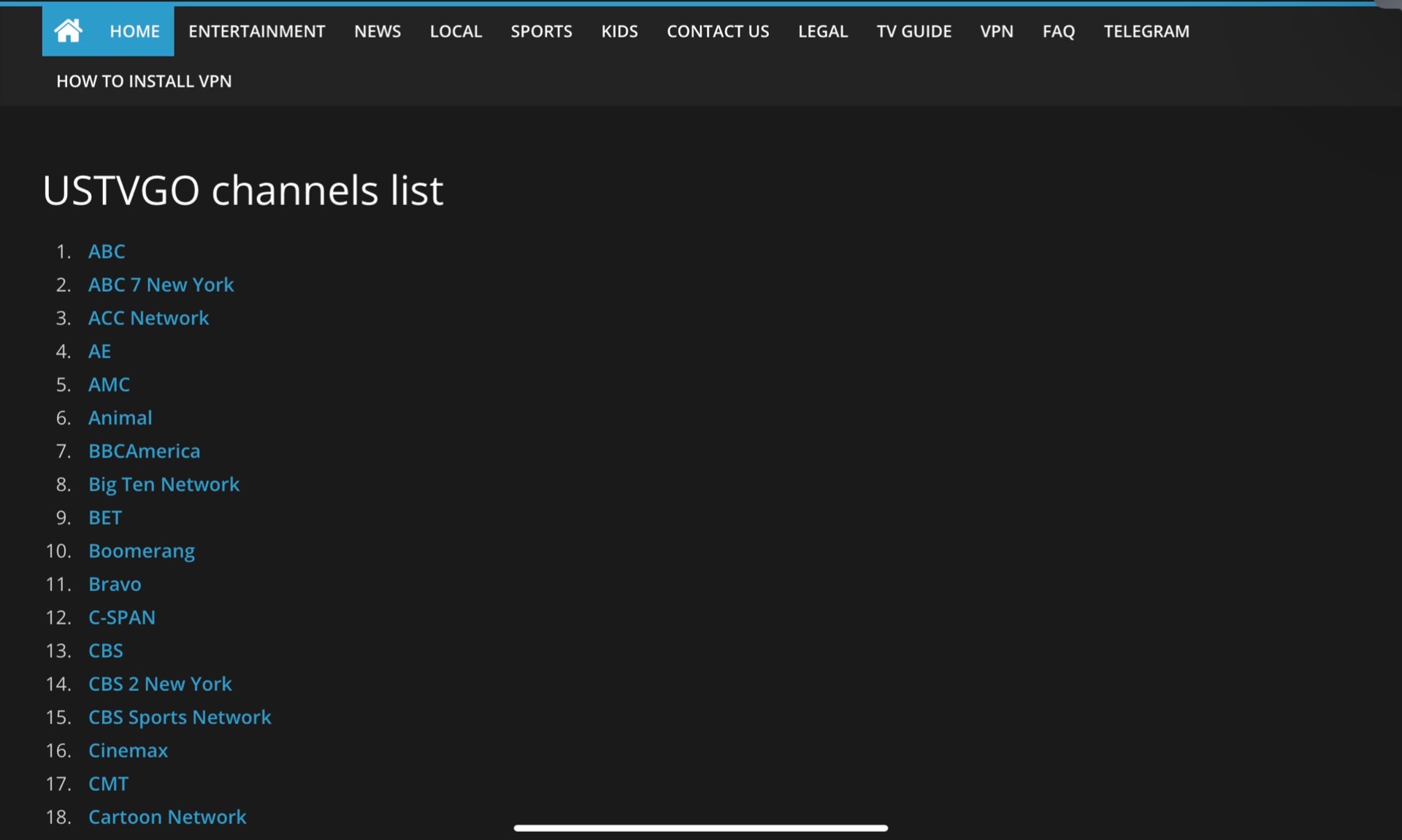This screenshot has height=840, width=1402.
Task: Open the VPN menu item
Action: click(x=996, y=31)
